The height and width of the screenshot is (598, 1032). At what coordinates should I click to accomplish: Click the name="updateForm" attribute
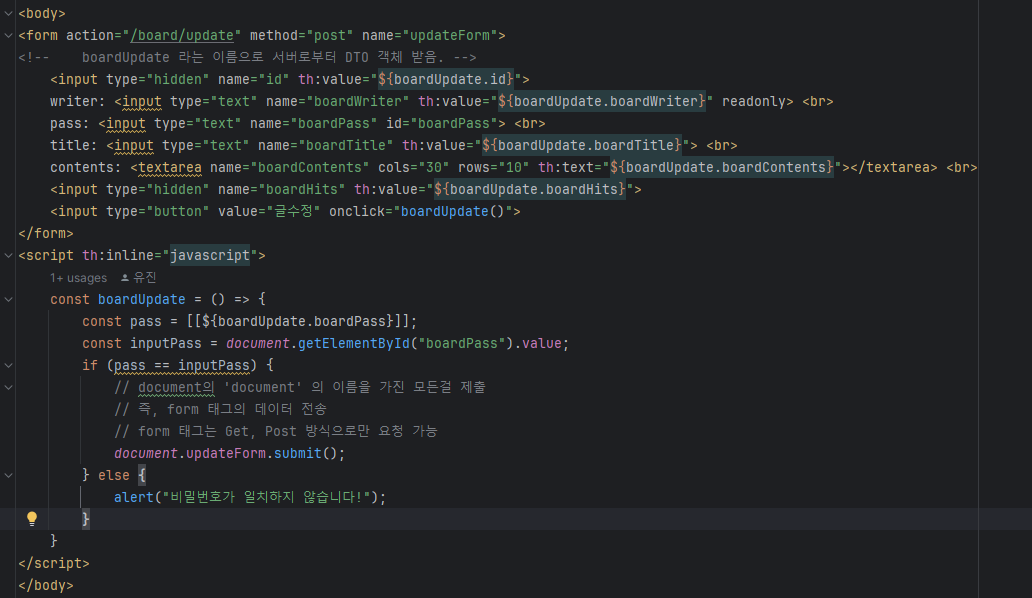(x=430, y=36)
